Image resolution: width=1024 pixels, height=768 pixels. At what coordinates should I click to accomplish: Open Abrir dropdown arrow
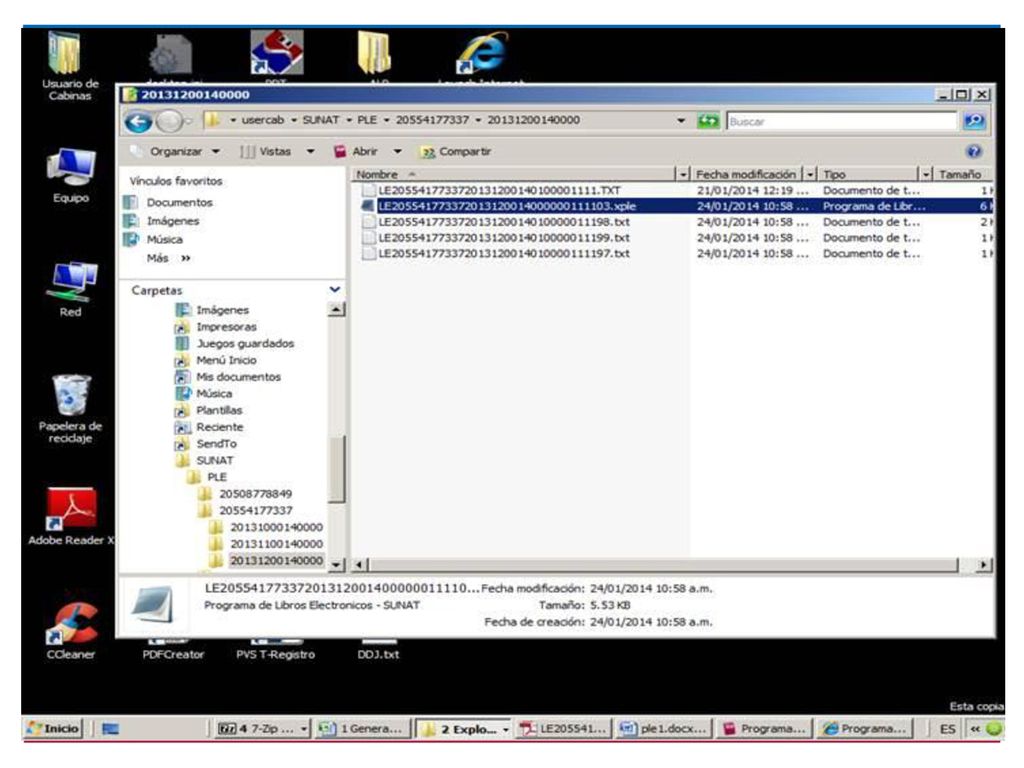point(397,152)
